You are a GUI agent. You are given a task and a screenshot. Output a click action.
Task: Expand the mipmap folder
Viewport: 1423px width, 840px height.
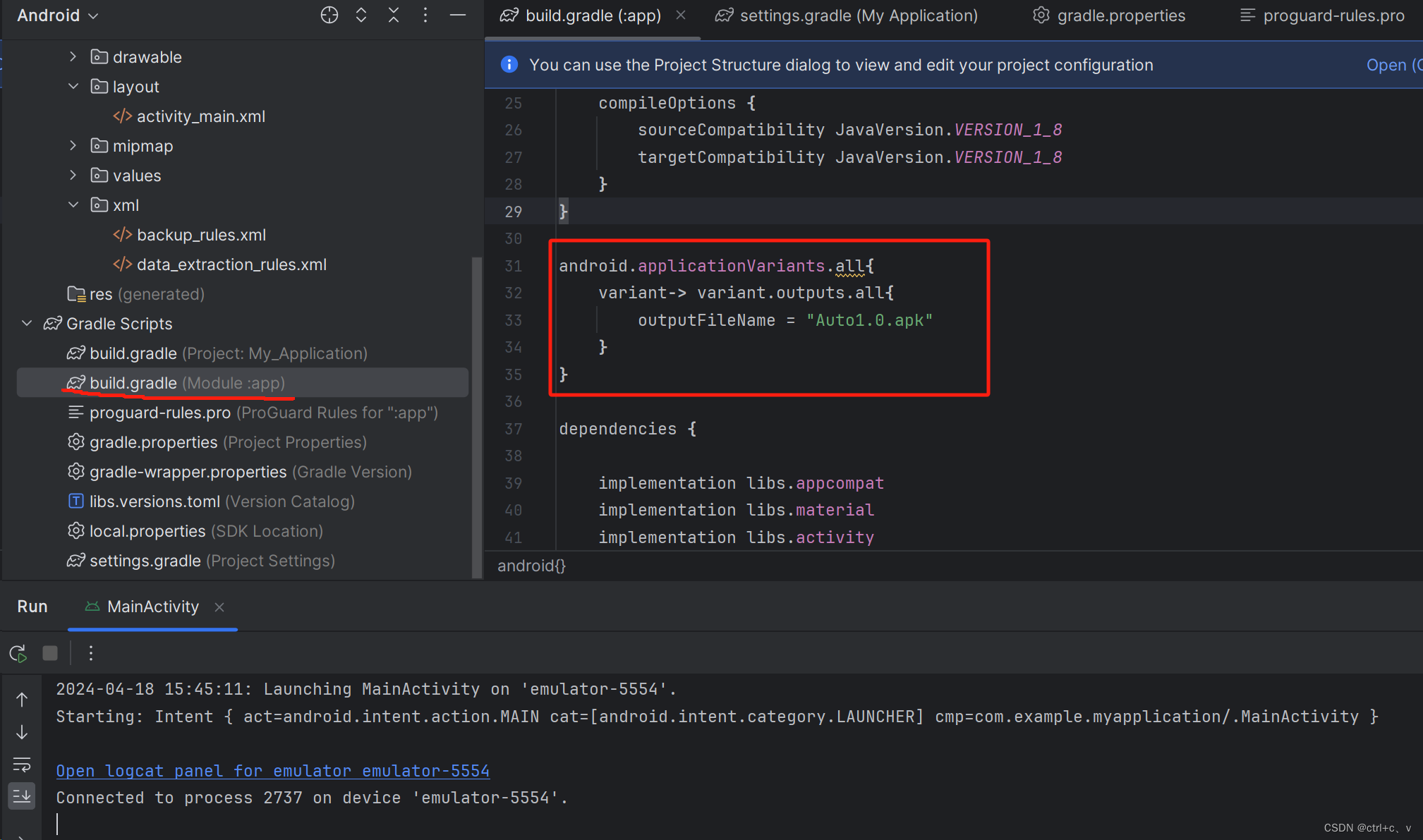coord(73,146)
